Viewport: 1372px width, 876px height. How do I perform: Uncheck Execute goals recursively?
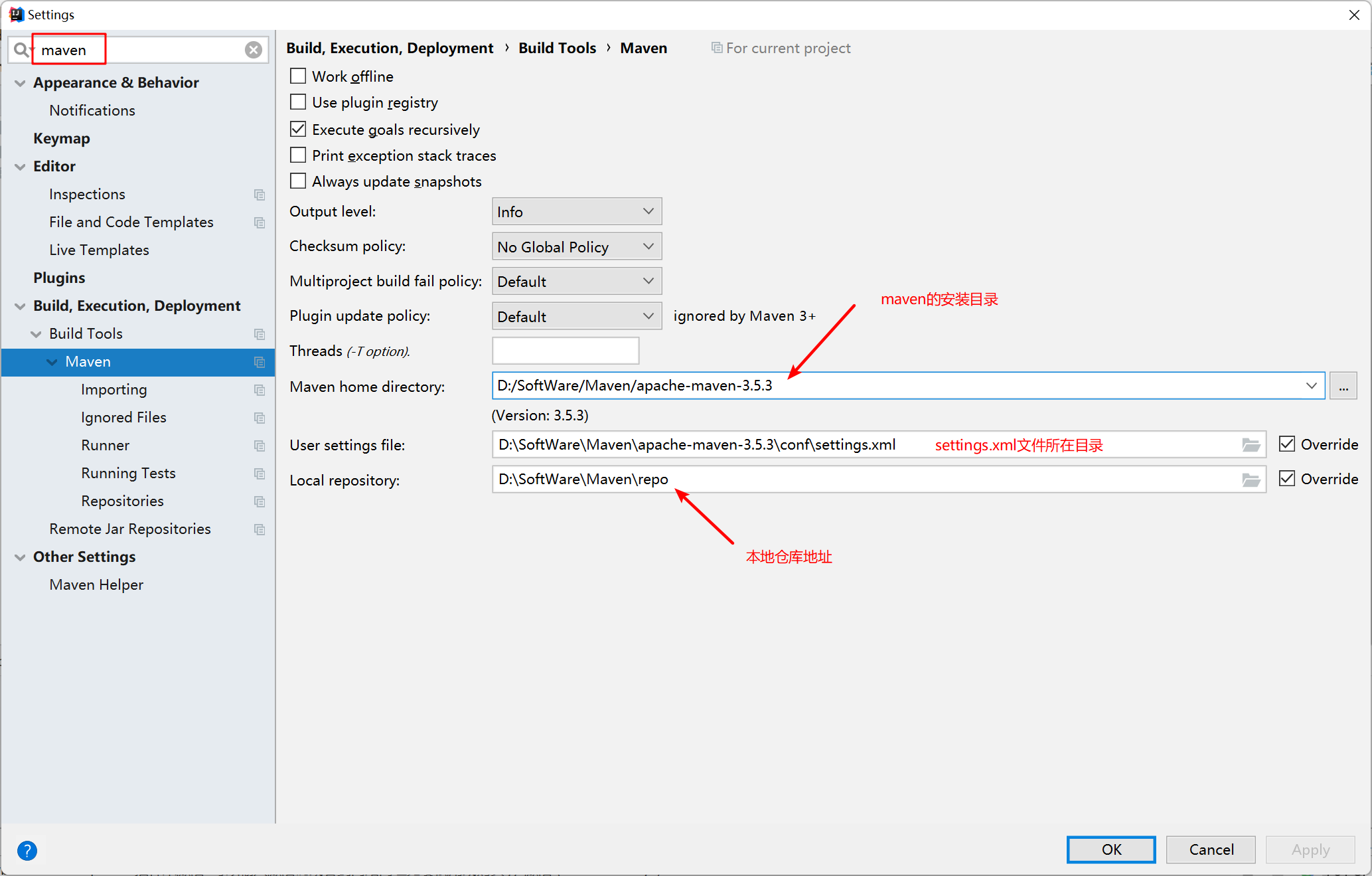[x=298, y=129]
